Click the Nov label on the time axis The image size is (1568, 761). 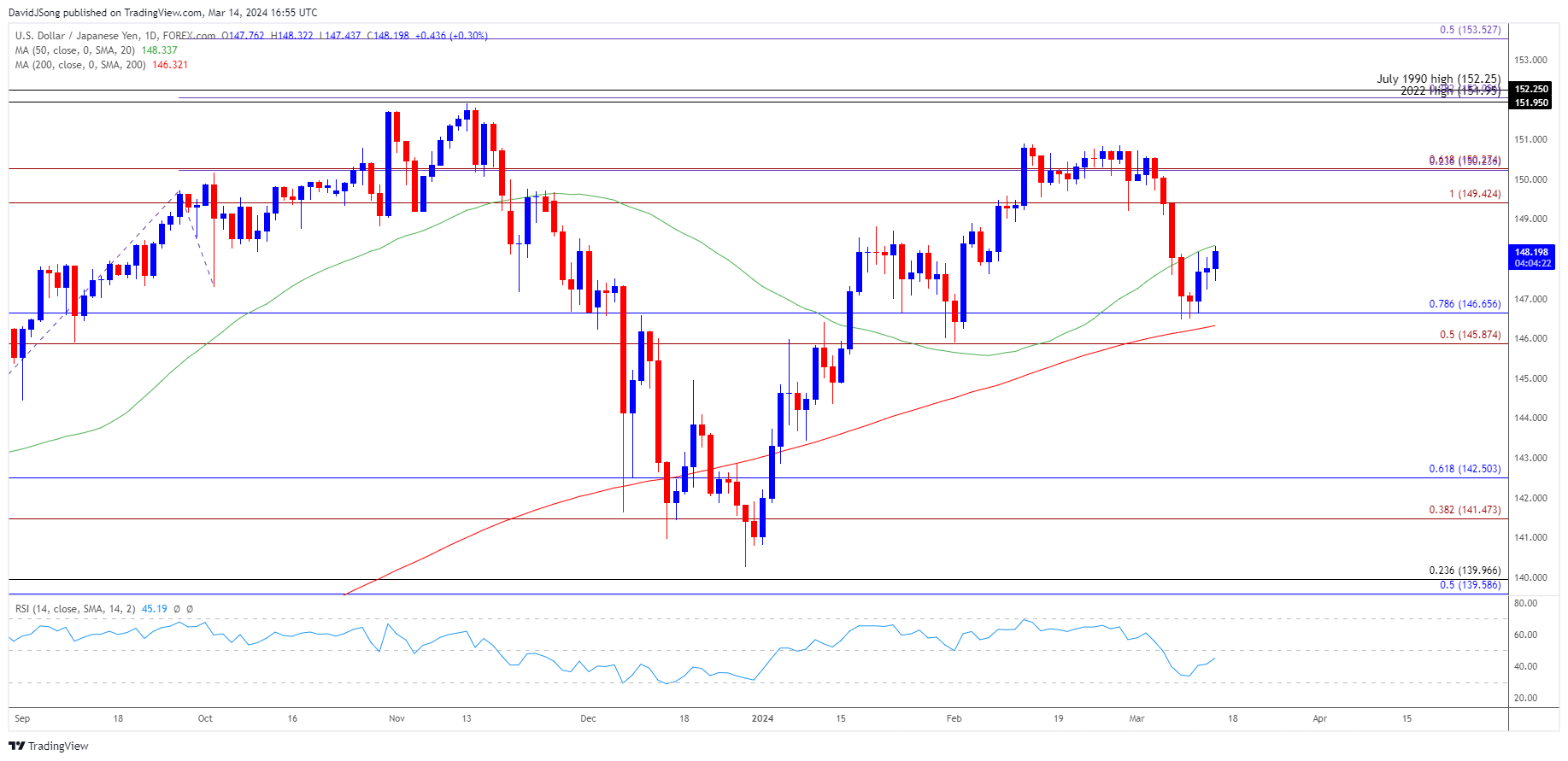[x=396, y=718]
